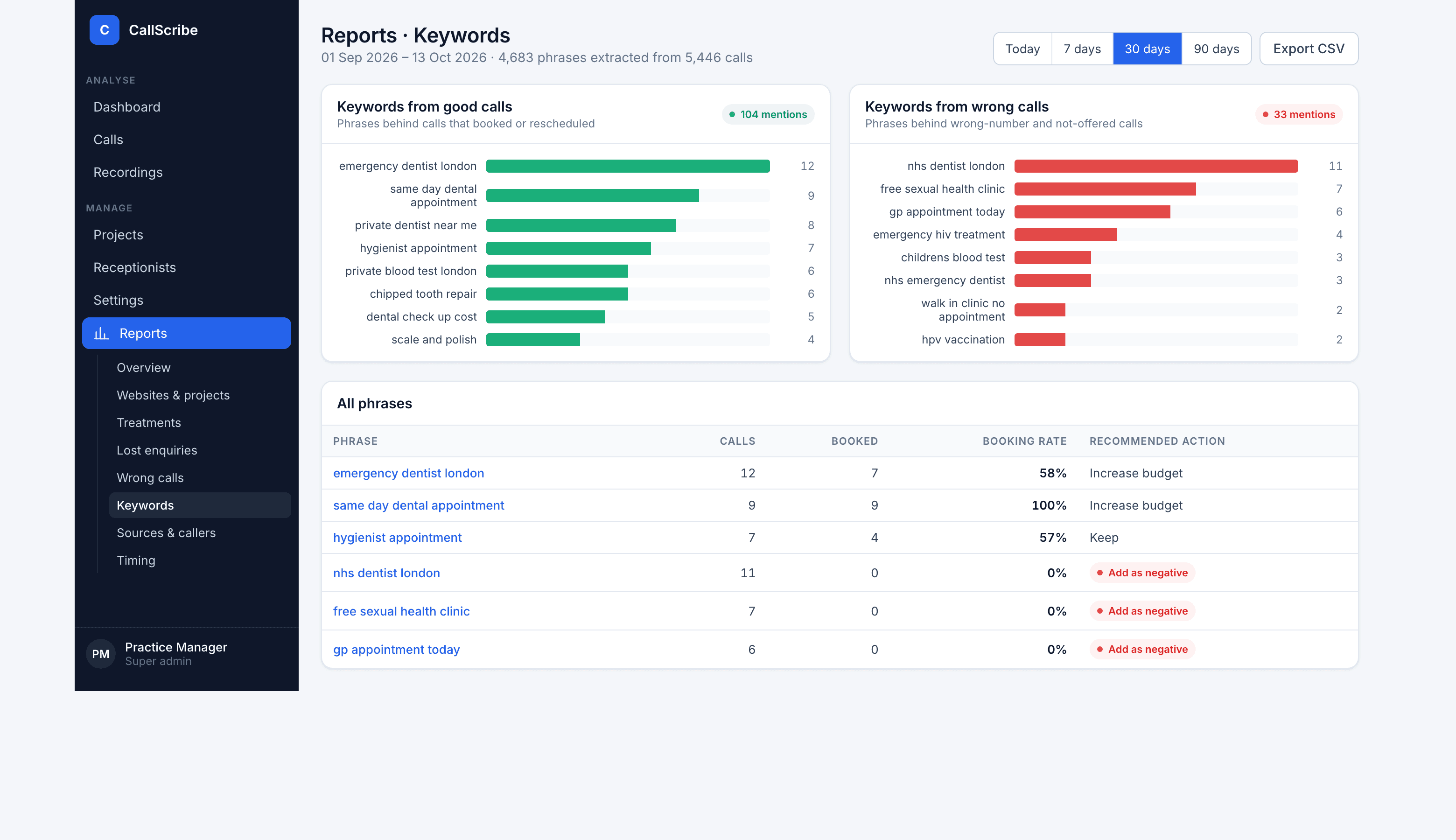This screenshot has height=840, width=1456.
Task: Open same day dental appointment link
Action: point(419,506)
